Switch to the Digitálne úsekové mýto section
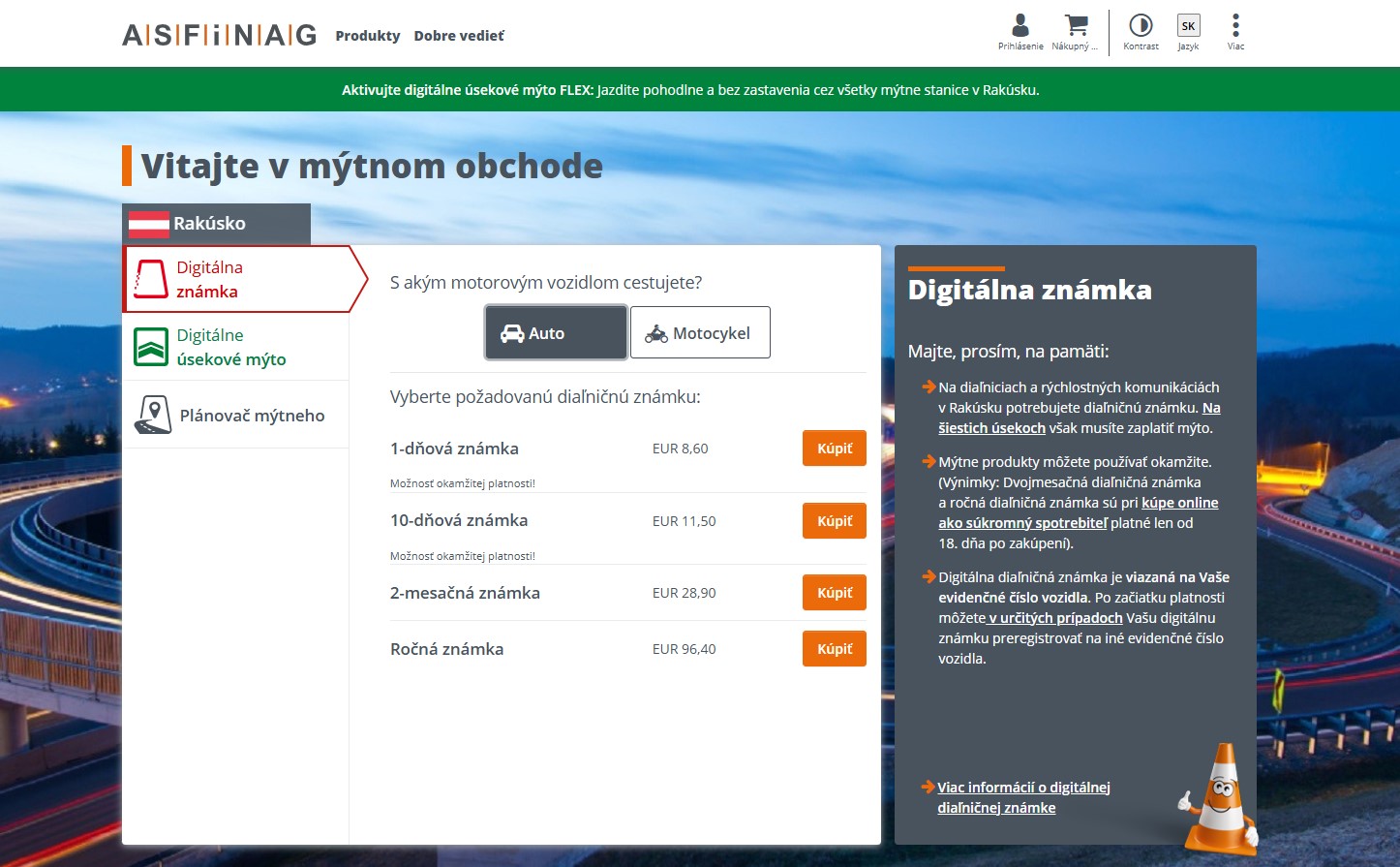This screenshot has height=867, width=1400. pos(232,346)
